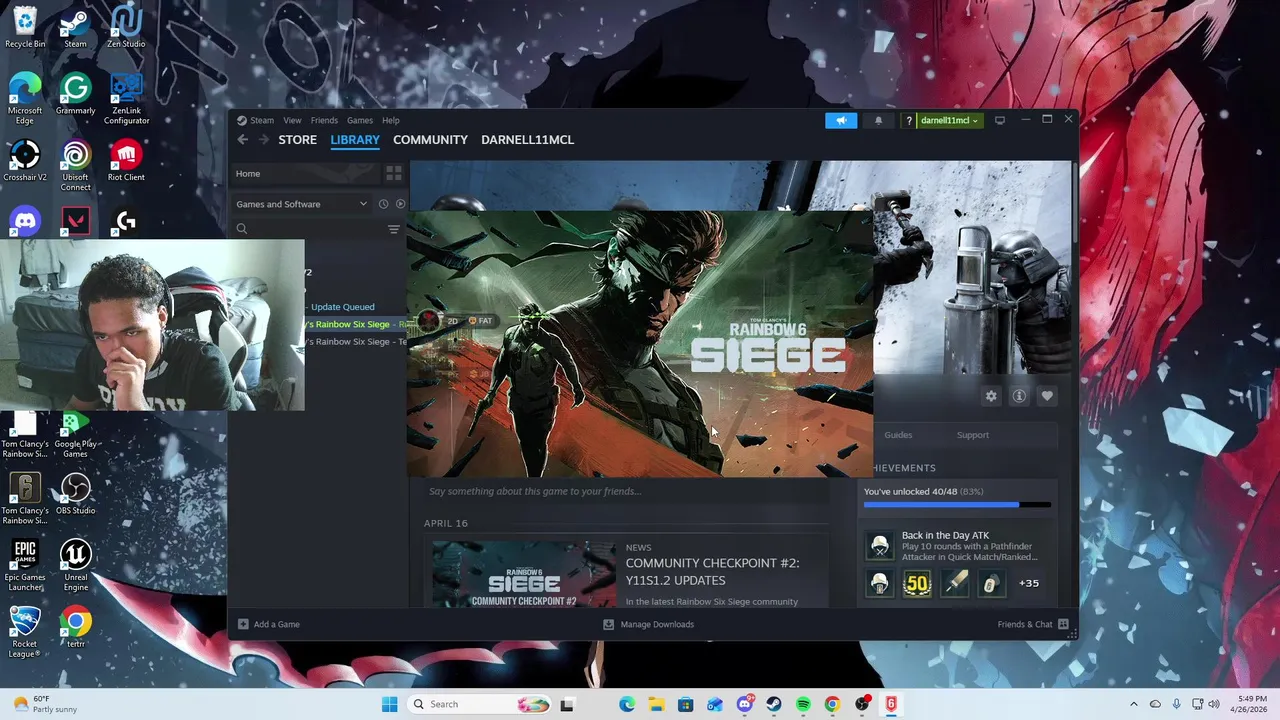The height and width of the screenshot is (720, 1280).
Task: Show hidden system tray icons chevron
Action: pos(1133,704)
